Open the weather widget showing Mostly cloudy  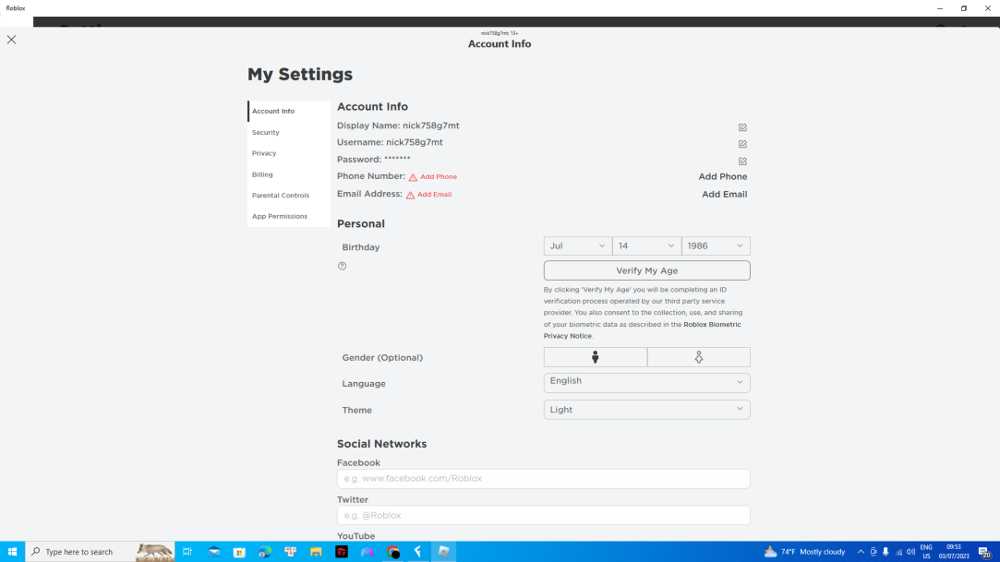coord(805,552)
